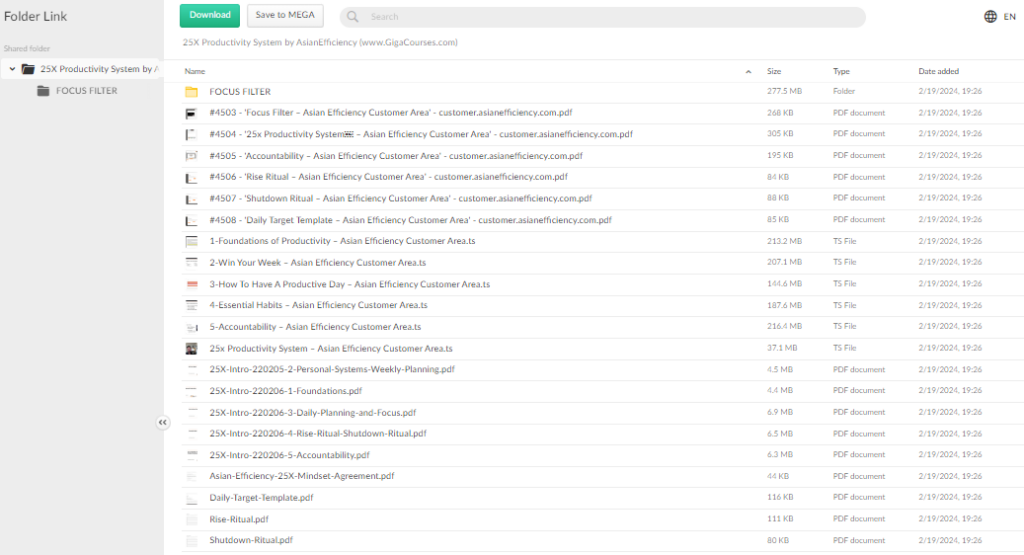The height and width of the screenshot is (555, 1024).
Task: Click thumbnail icon of #4507 Shutdown Ritual pdf
Action: (x=191, y=199)
